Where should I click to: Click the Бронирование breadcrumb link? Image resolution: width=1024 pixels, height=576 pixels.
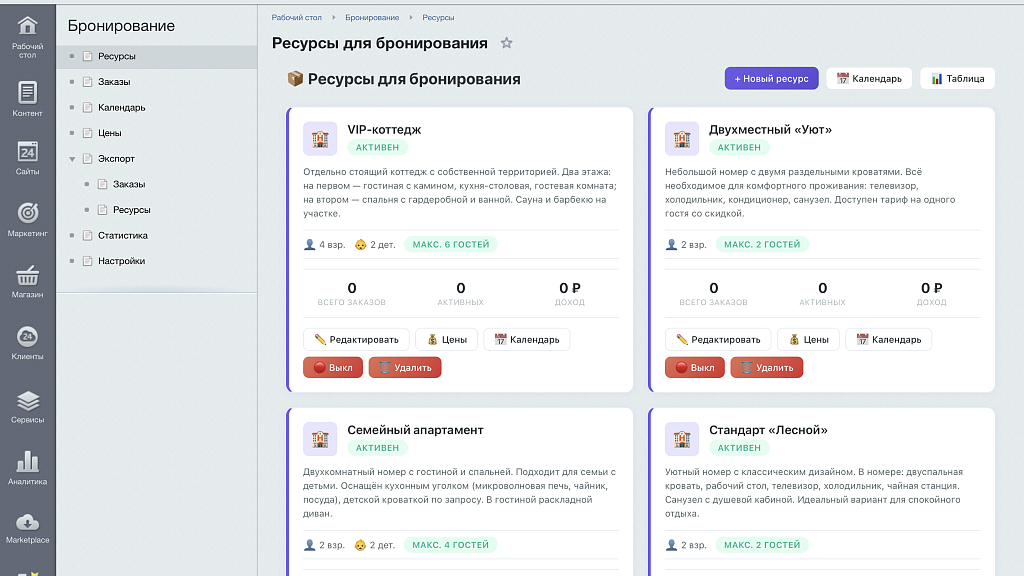pyautogui.click(x=372, y=18)
